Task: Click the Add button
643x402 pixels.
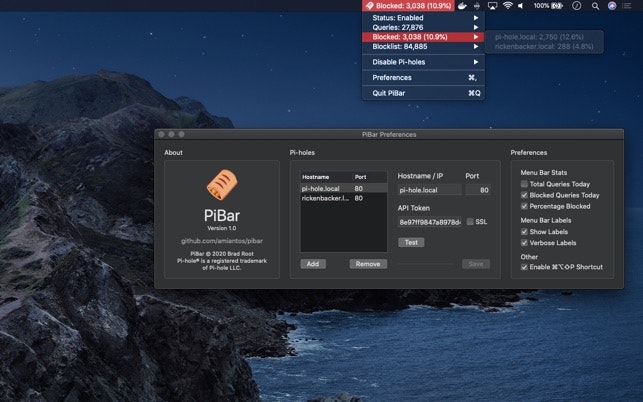Action: click(x=313, y=264)
